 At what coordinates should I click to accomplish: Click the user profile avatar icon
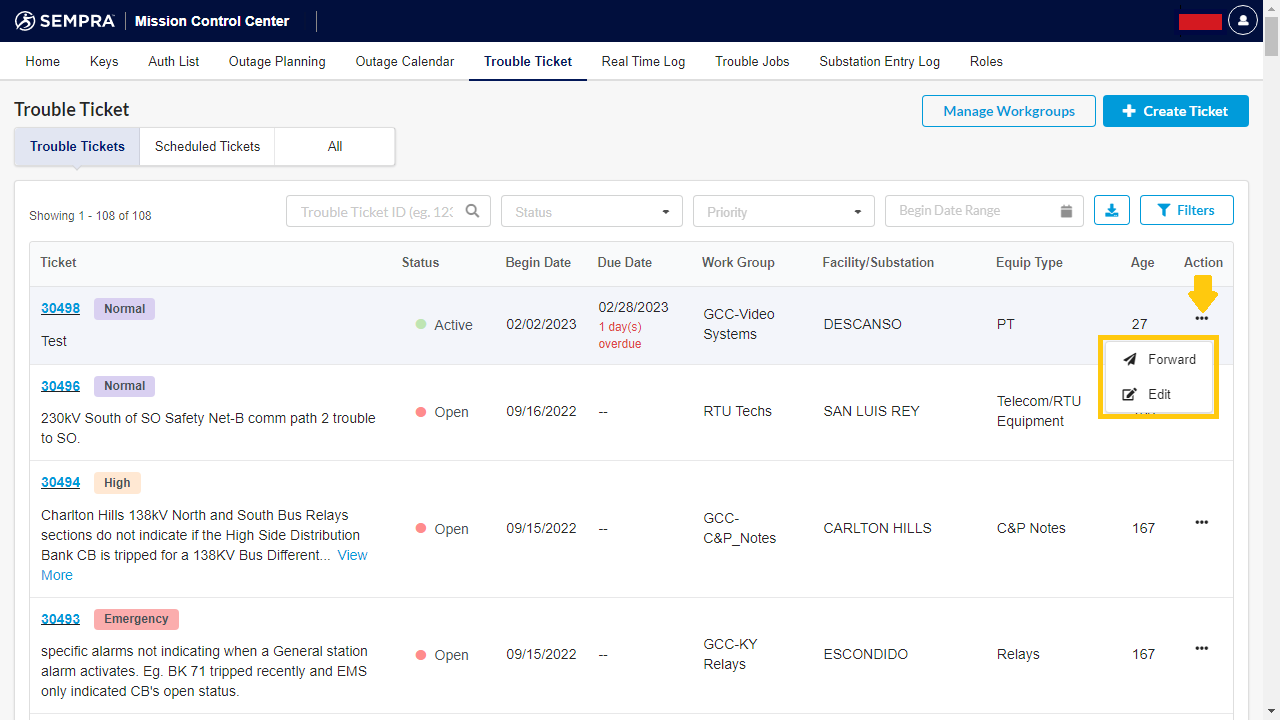[1242, 21]
